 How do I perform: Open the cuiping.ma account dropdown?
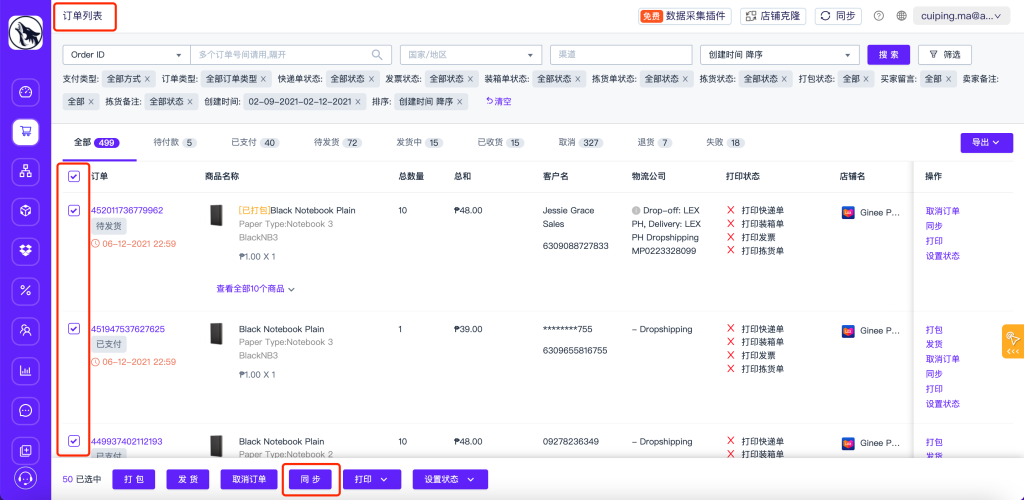961,16
